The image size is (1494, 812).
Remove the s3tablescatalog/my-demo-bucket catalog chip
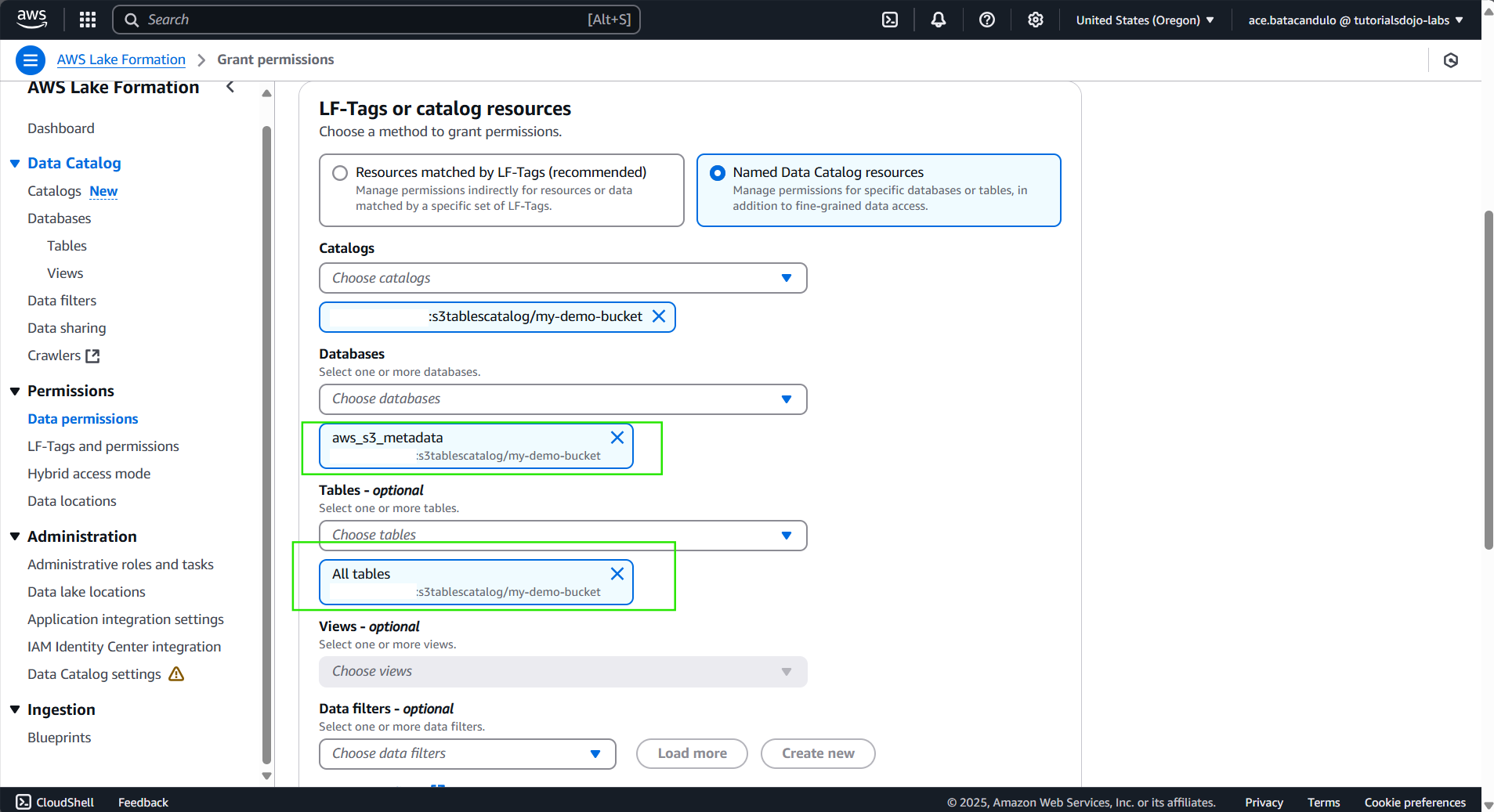(659, 316)
